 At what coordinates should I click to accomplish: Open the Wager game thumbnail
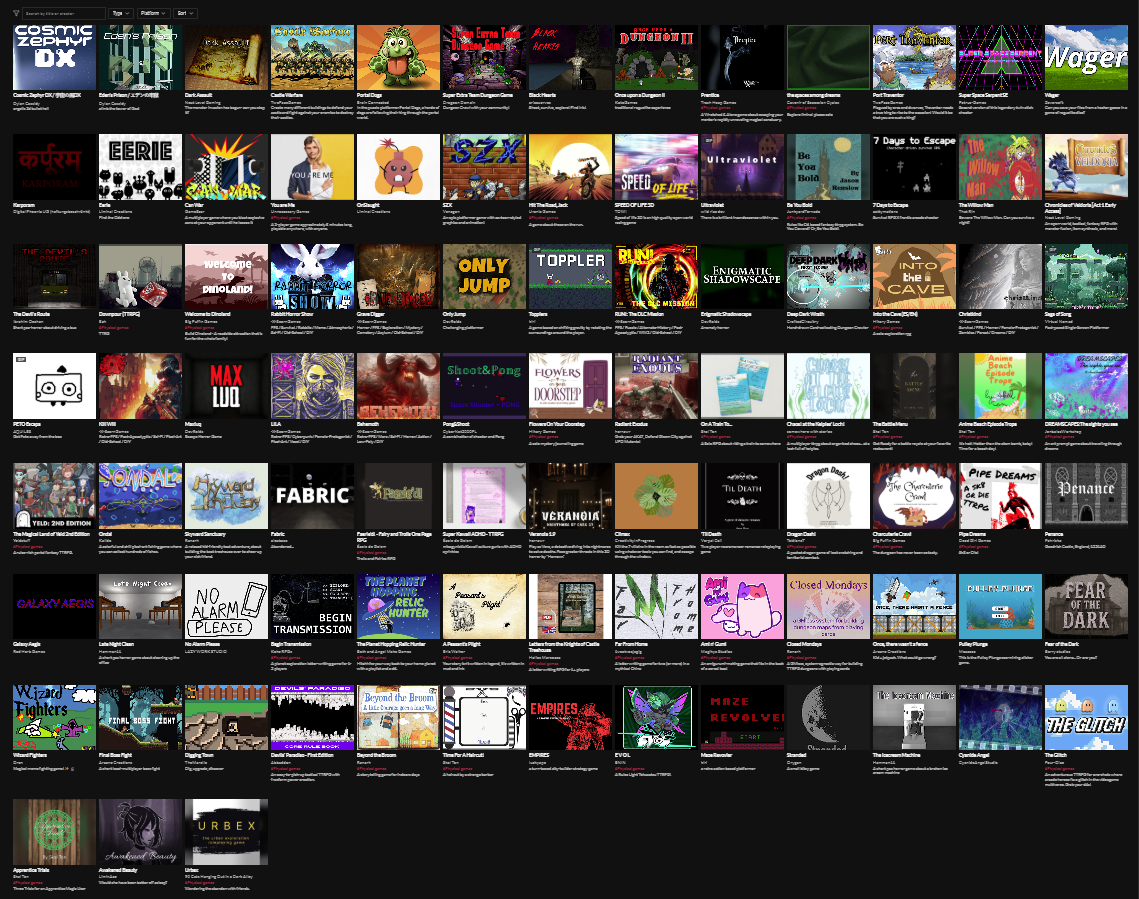(x=1086, y=57)
